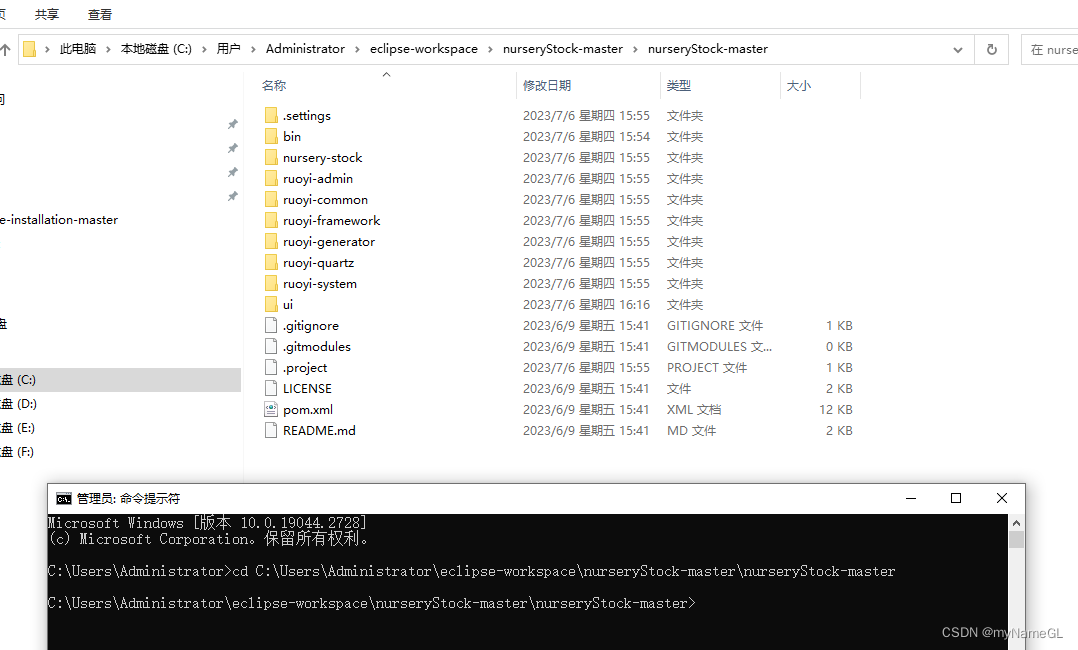Open the bin folder
Image resolution: width=1078 pixels, height=650 pixels.
click(x=291, y=136)
